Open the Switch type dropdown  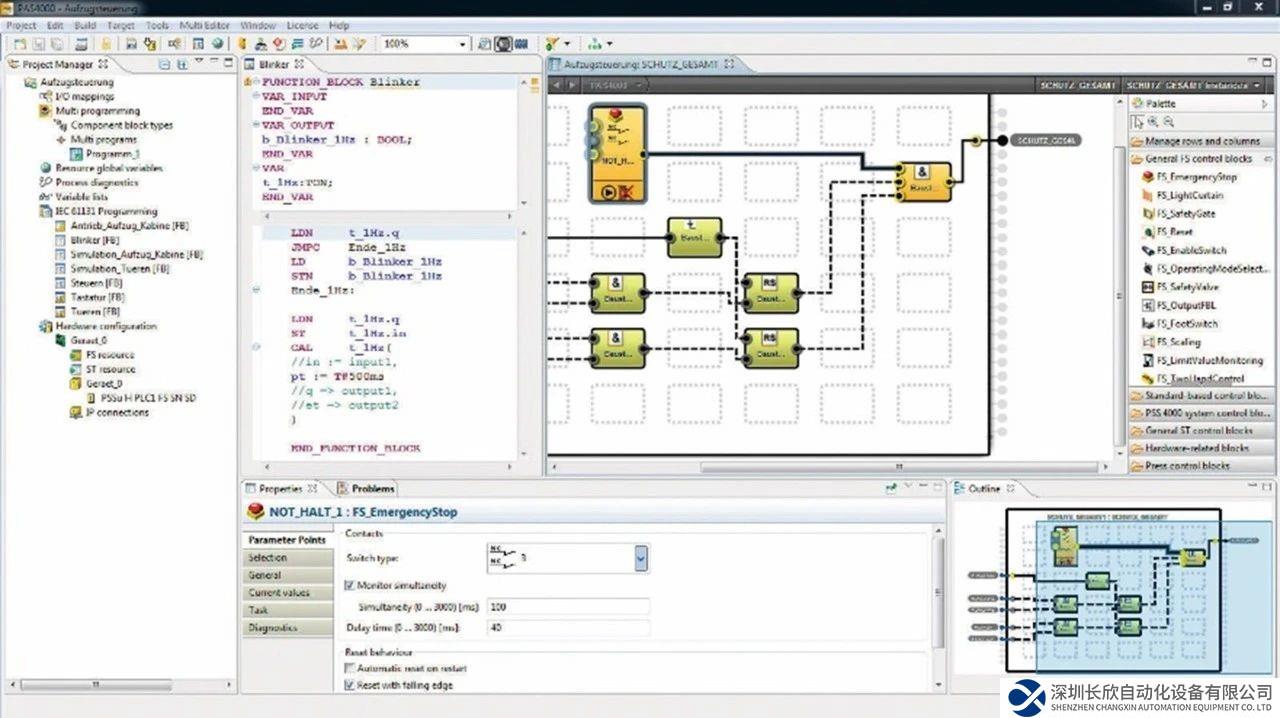(640, 558)
